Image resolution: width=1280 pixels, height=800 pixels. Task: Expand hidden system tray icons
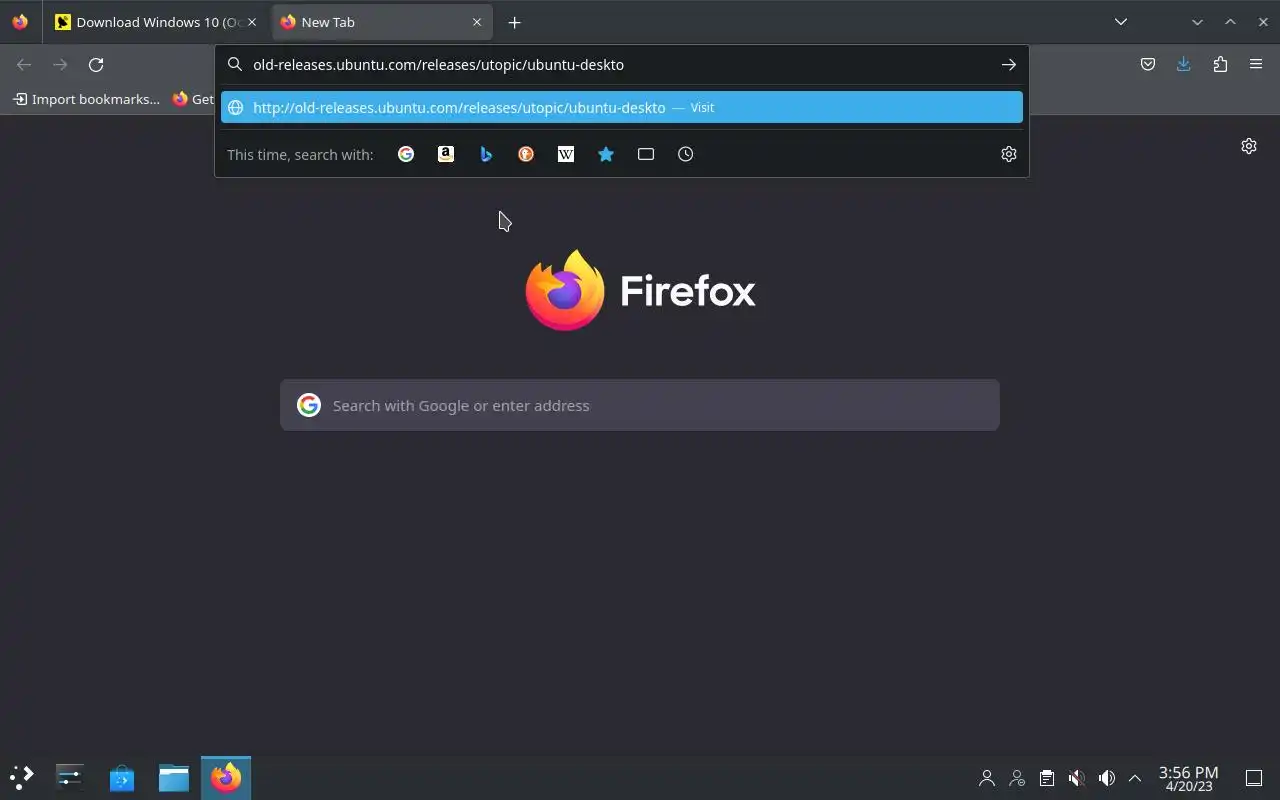(x=1135, y=778)
